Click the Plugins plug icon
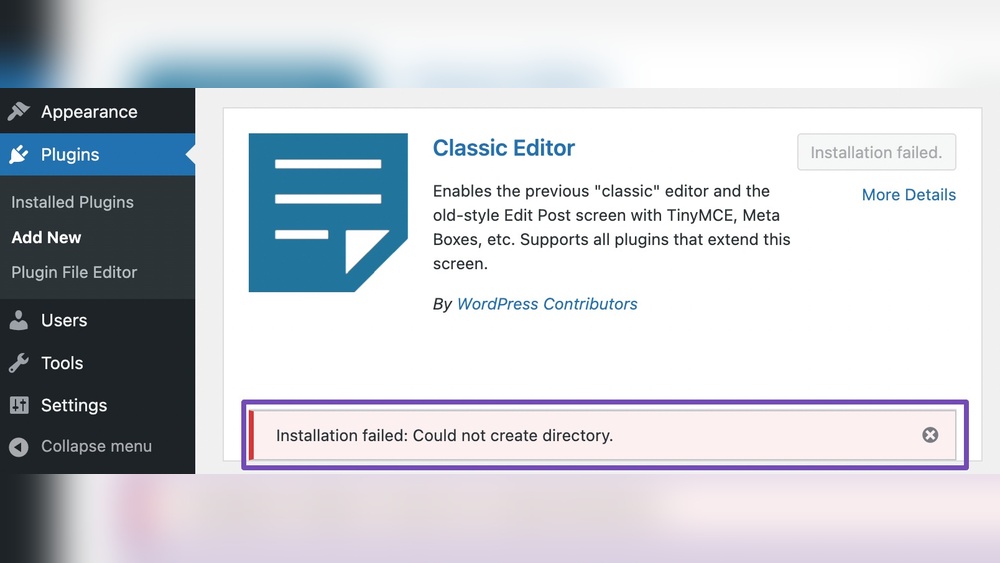Viewport: 1000px width, 563px height. [x=19, y=154]
